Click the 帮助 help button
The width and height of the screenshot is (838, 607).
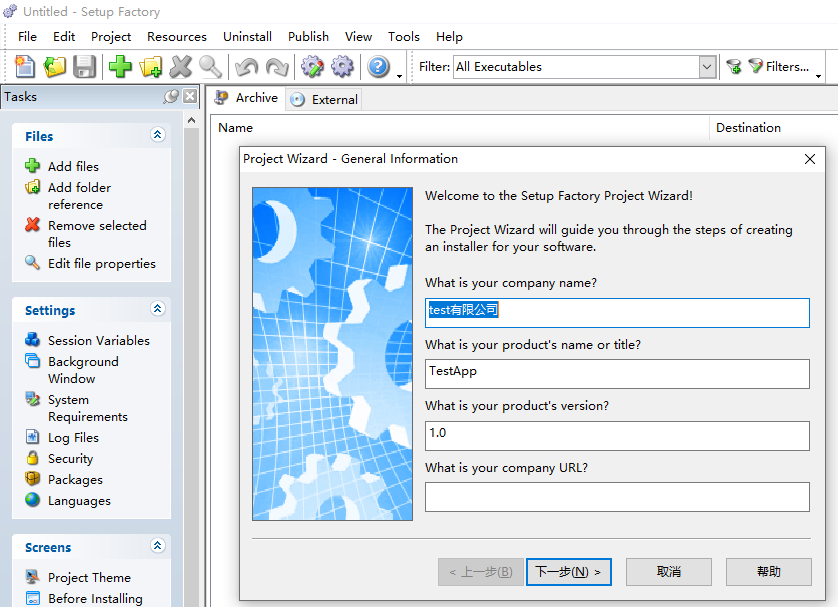[x=769, y=572]
